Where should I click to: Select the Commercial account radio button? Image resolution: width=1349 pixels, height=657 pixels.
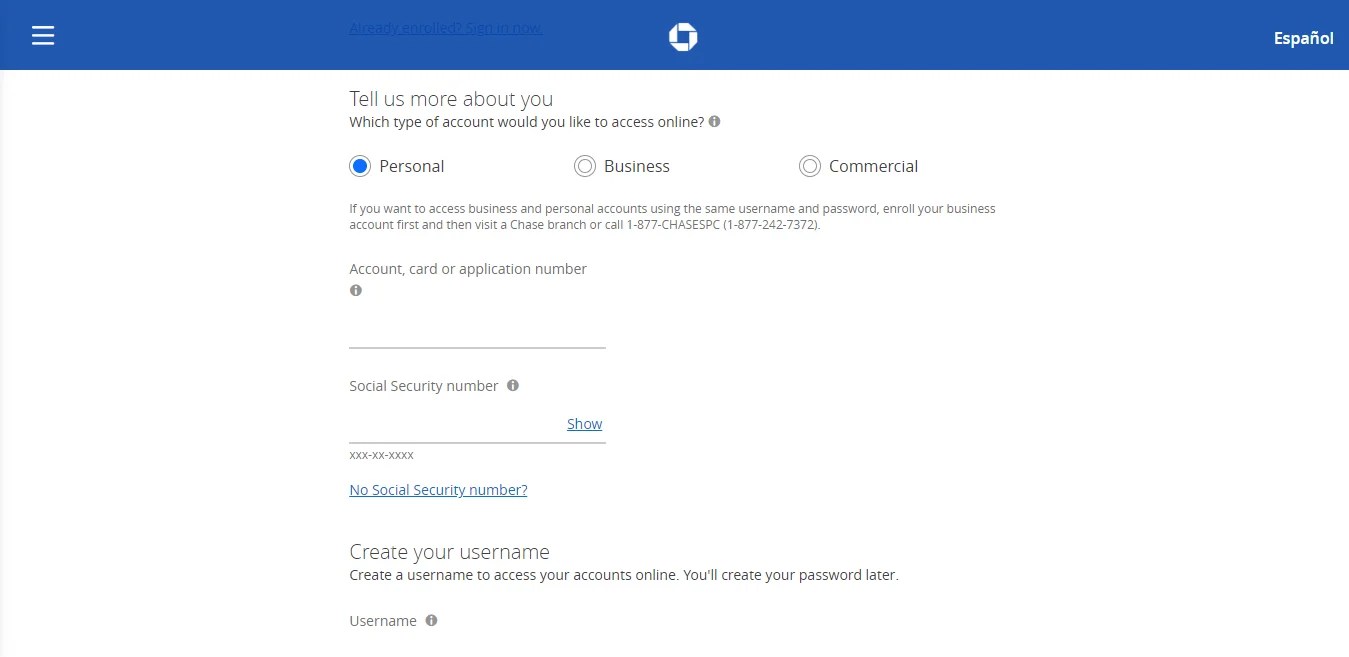[810, 166]
